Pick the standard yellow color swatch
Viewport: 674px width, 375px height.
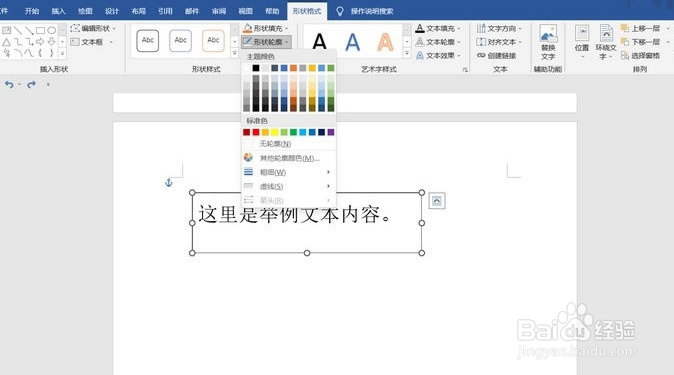click(x=275, y=132)
